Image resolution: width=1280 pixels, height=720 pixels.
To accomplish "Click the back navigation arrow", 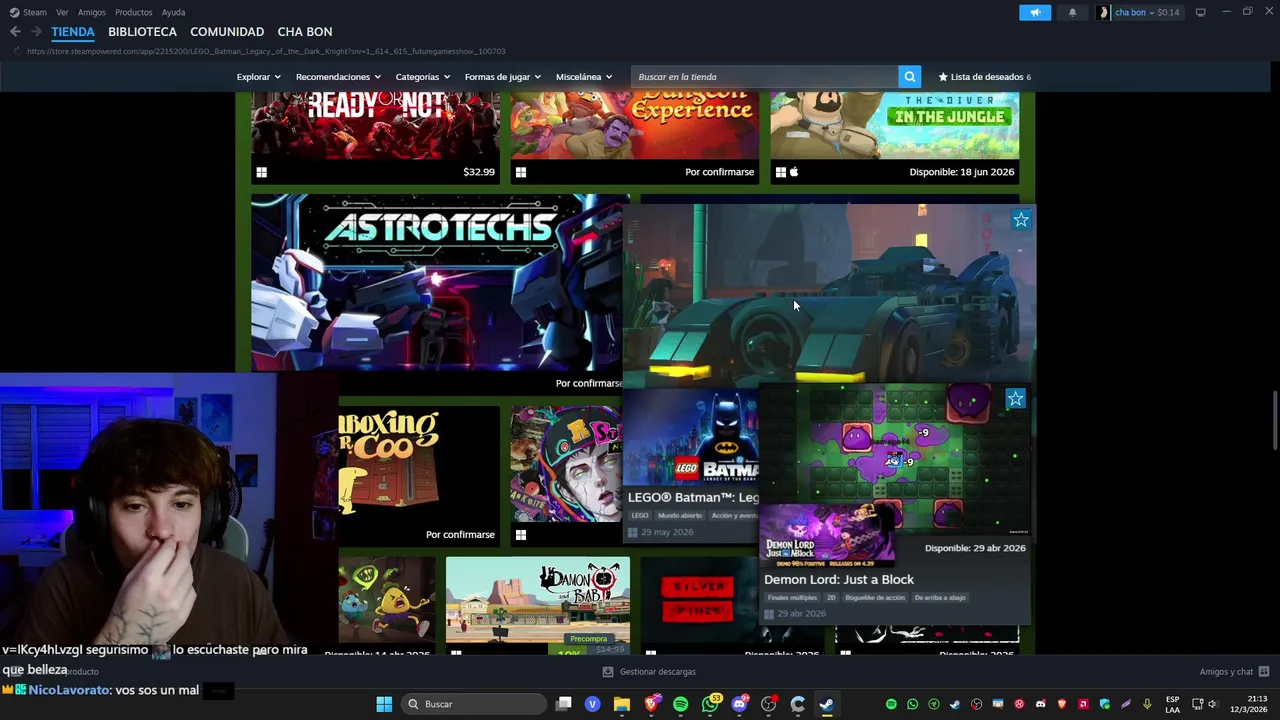I will tap(15, 32).
